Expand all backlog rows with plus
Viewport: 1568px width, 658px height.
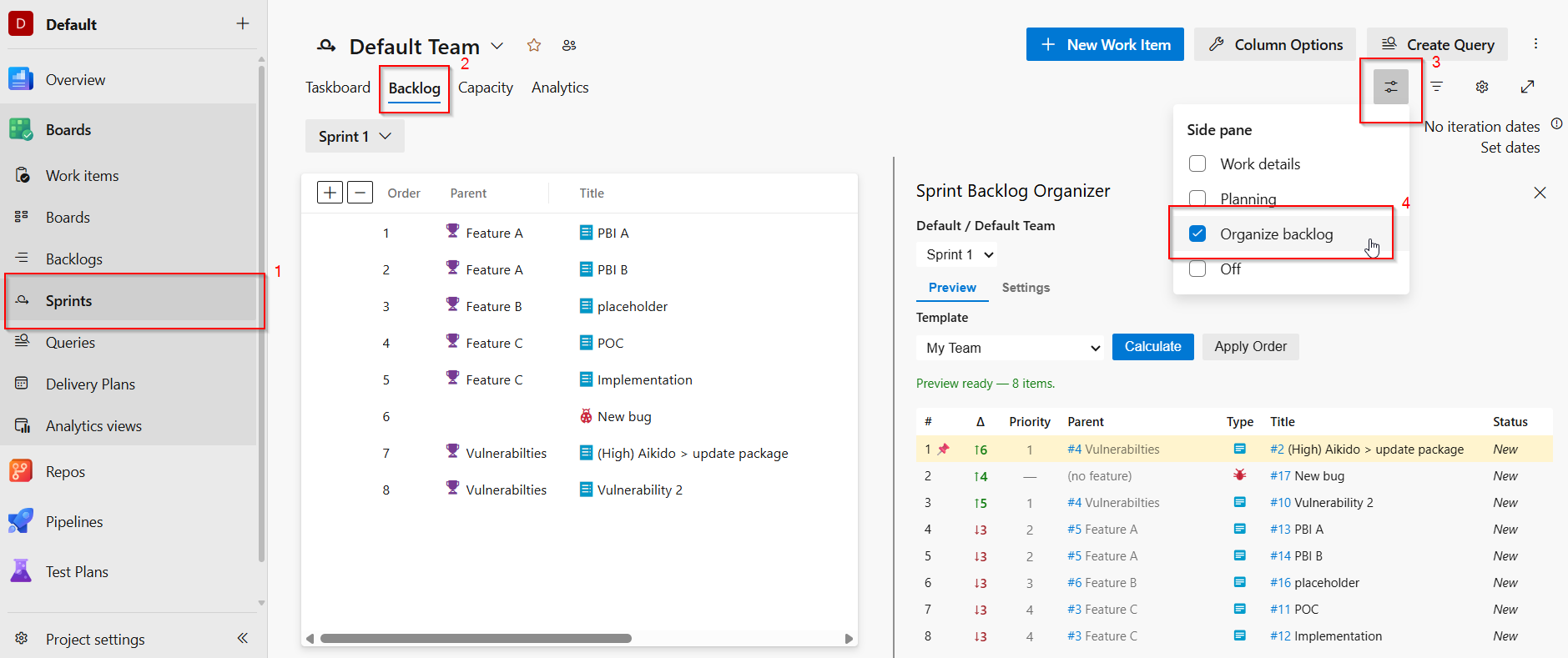(330, 193)
